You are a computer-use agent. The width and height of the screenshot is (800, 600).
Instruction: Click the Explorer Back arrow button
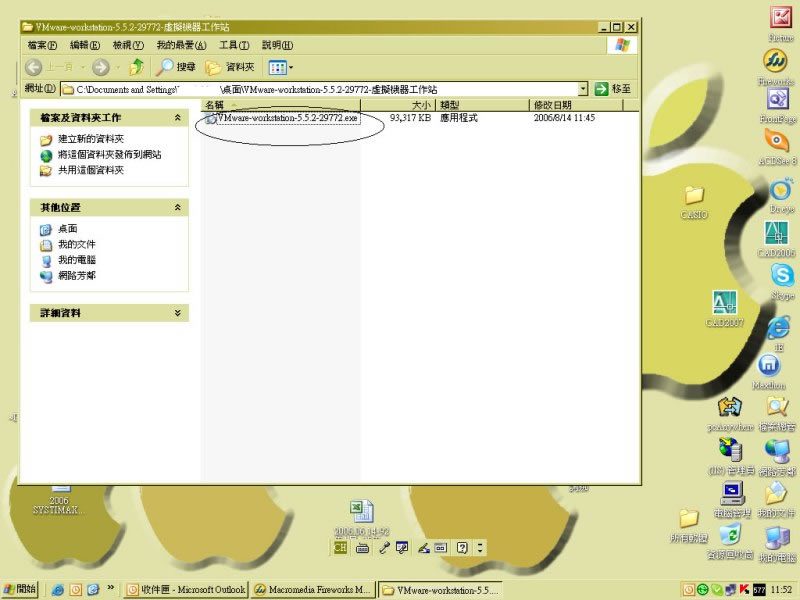coord(34,67)
